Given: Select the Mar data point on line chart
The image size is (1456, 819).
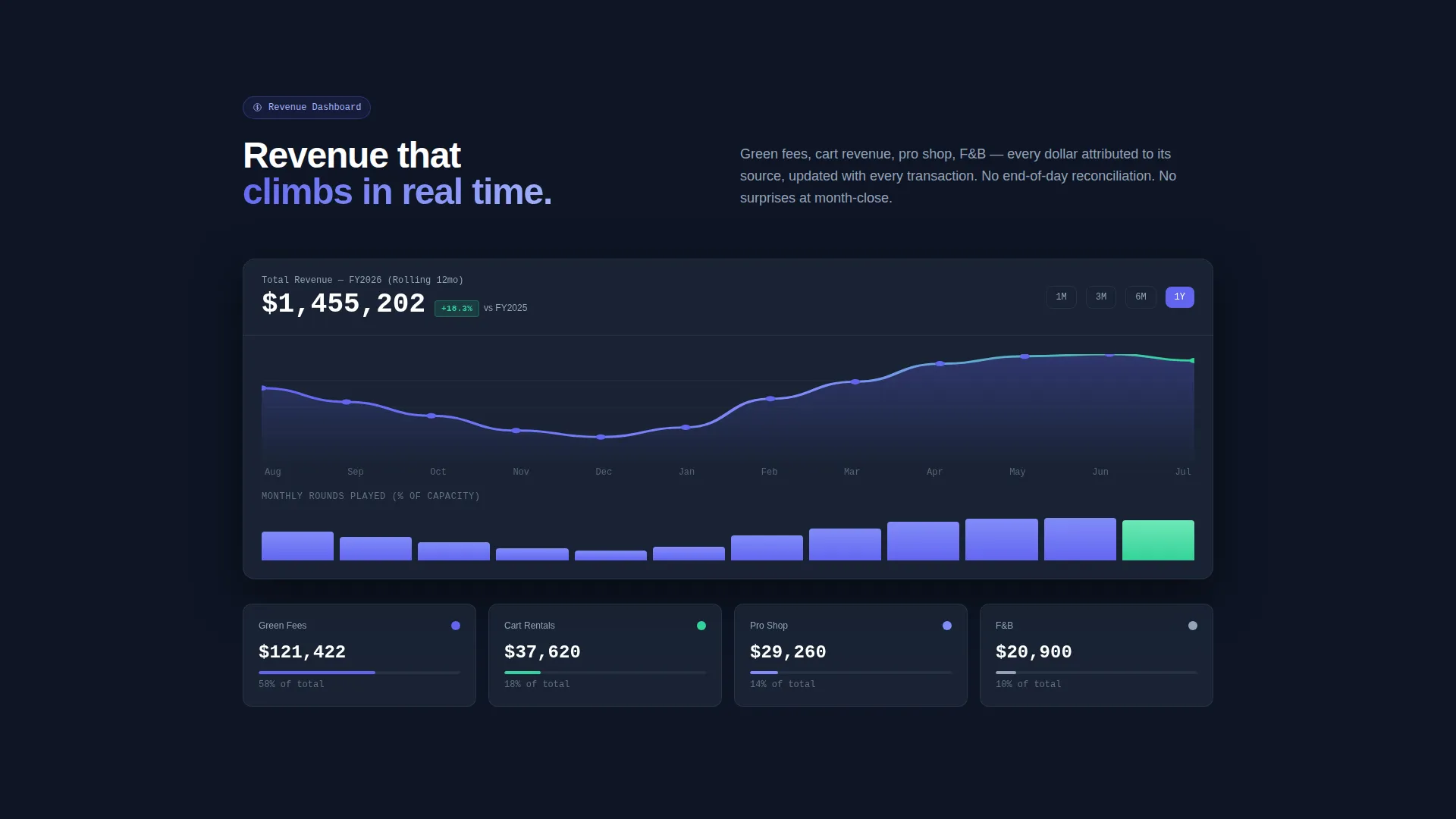Looking at the screenshot, I should (x=855, y=382).
